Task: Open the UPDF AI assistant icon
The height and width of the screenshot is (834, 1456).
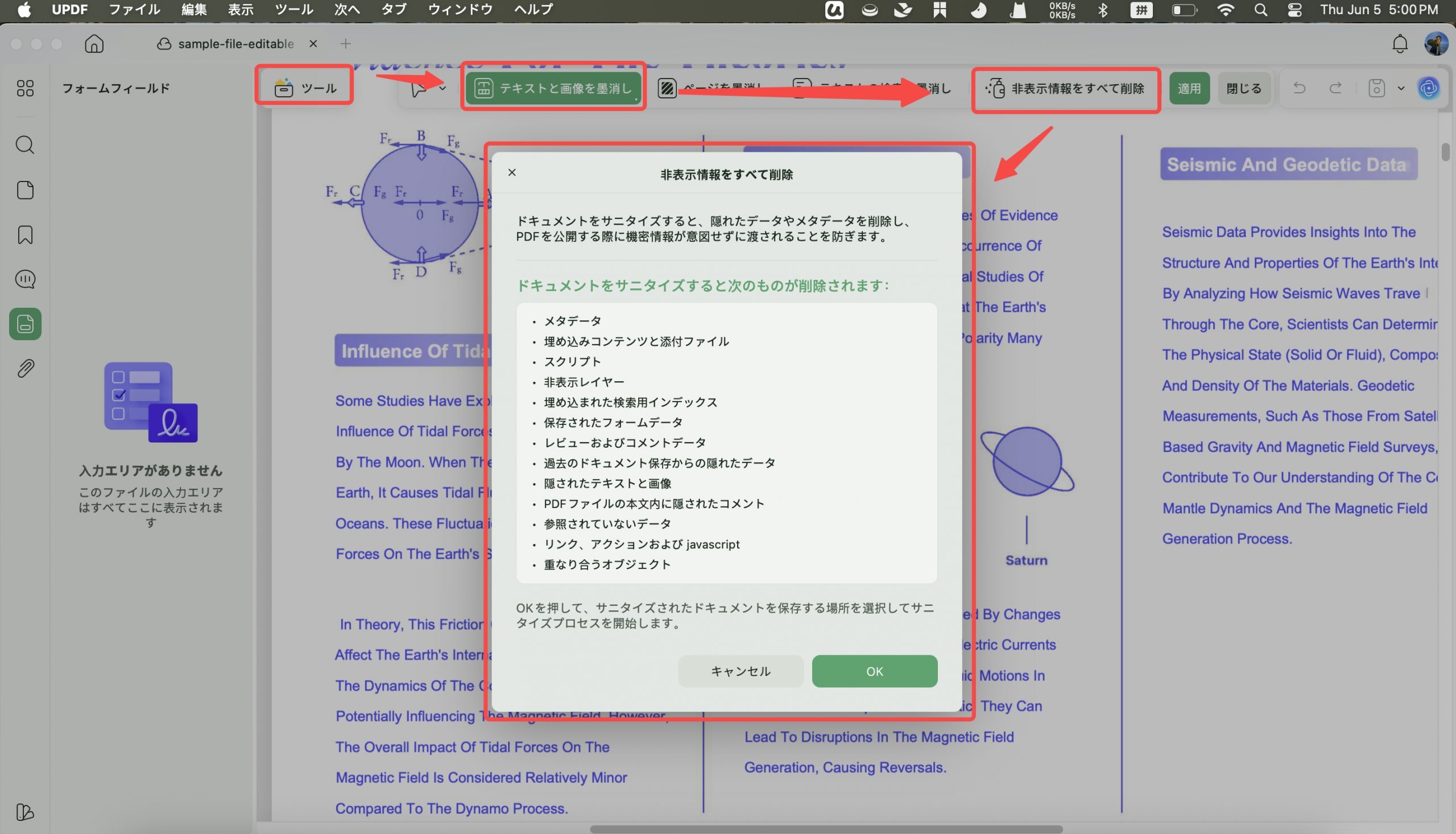Action: (x=1429, y=88)
